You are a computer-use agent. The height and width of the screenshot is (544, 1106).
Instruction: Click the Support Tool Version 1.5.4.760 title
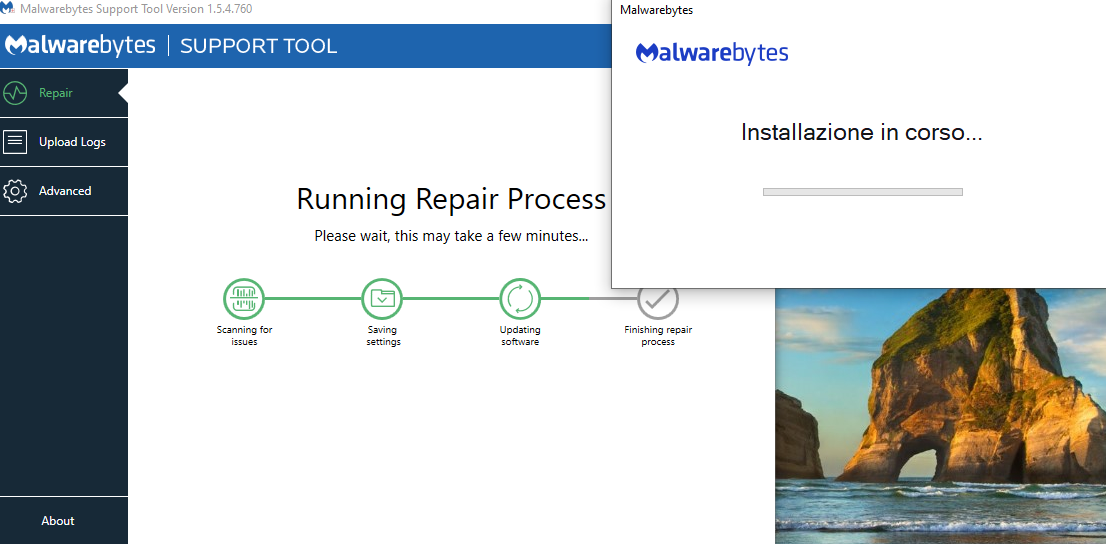[135, 9]
